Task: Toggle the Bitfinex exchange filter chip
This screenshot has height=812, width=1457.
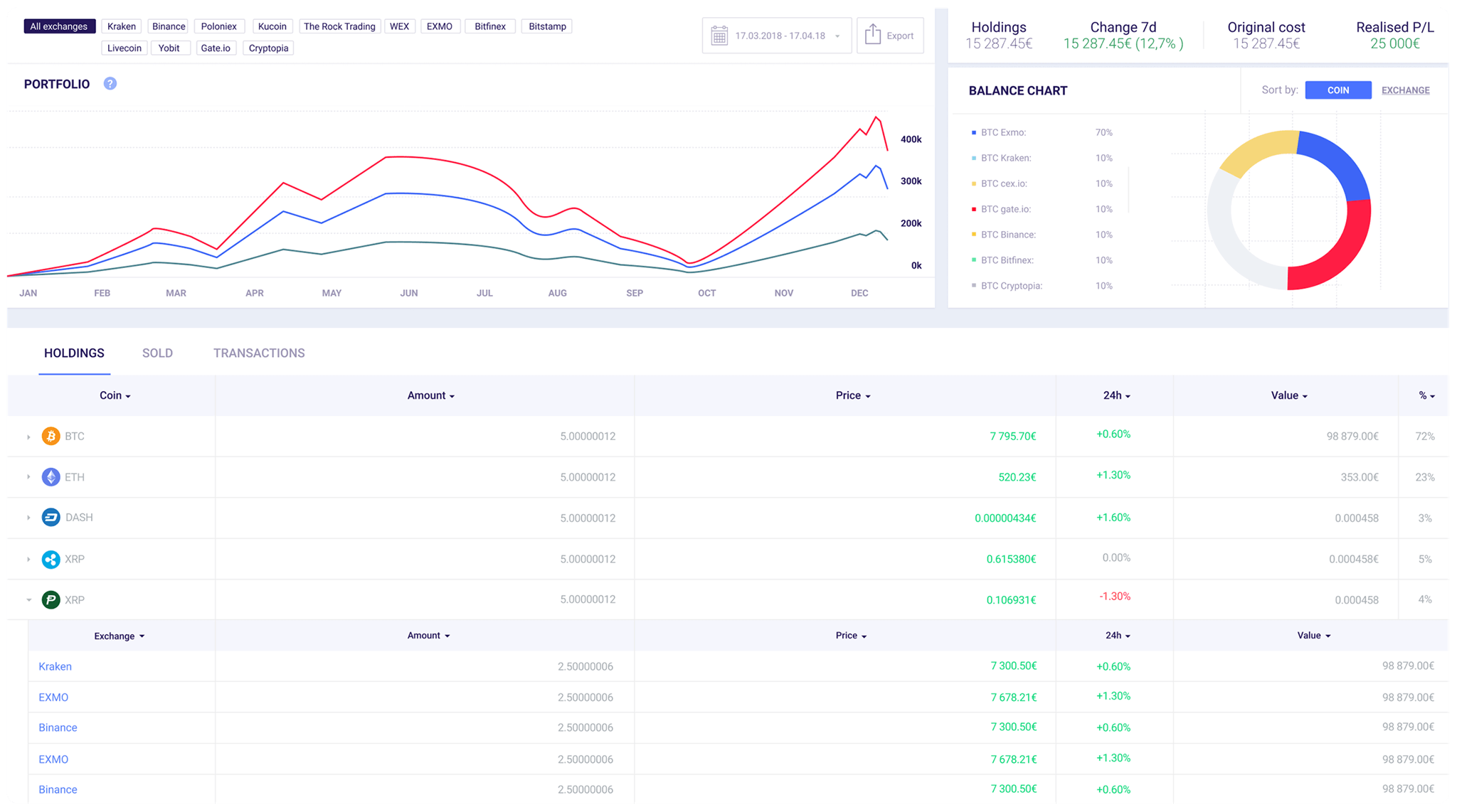Action: [489, 26]
